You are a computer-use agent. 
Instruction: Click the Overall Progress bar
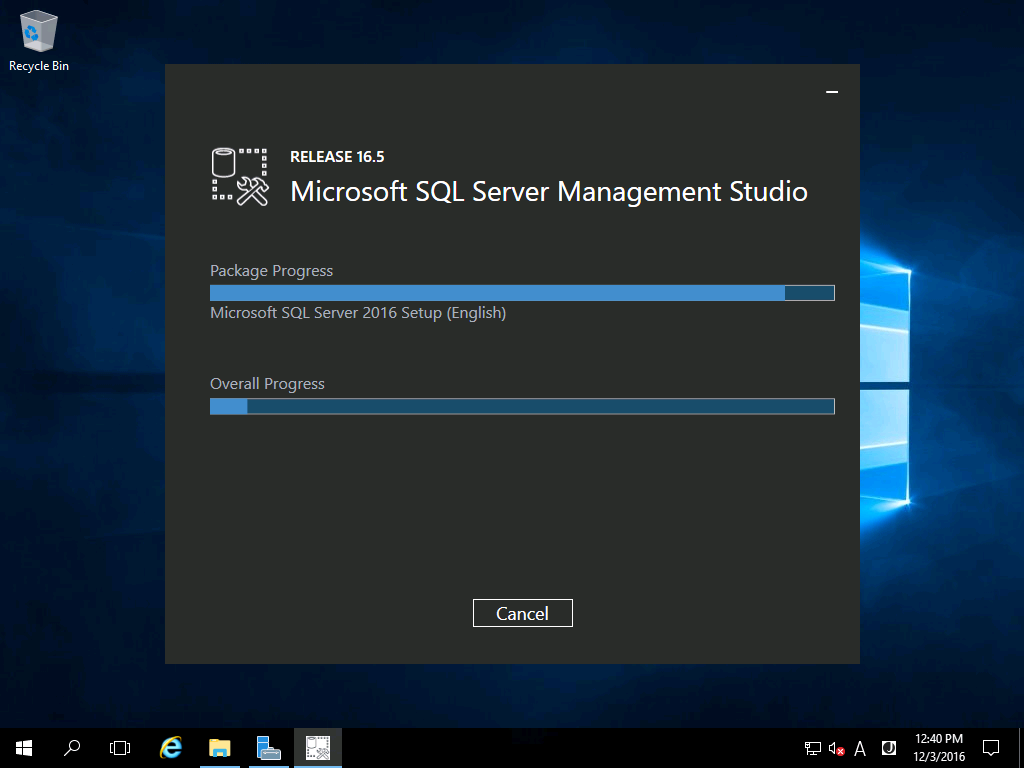[521, 406]
